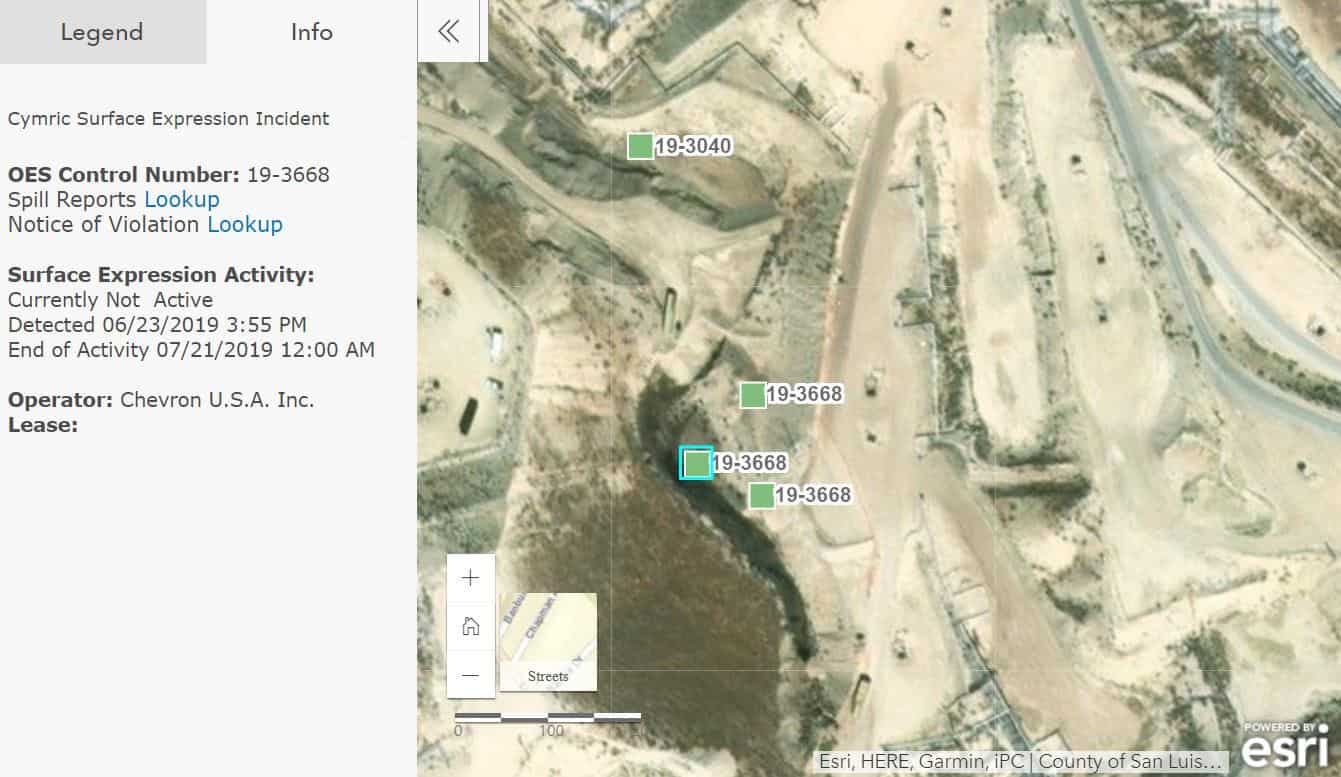This screenshot has height=777, width=1341.
Task: Collapse the side panel with the double chevron
Action: pos(449,31)
